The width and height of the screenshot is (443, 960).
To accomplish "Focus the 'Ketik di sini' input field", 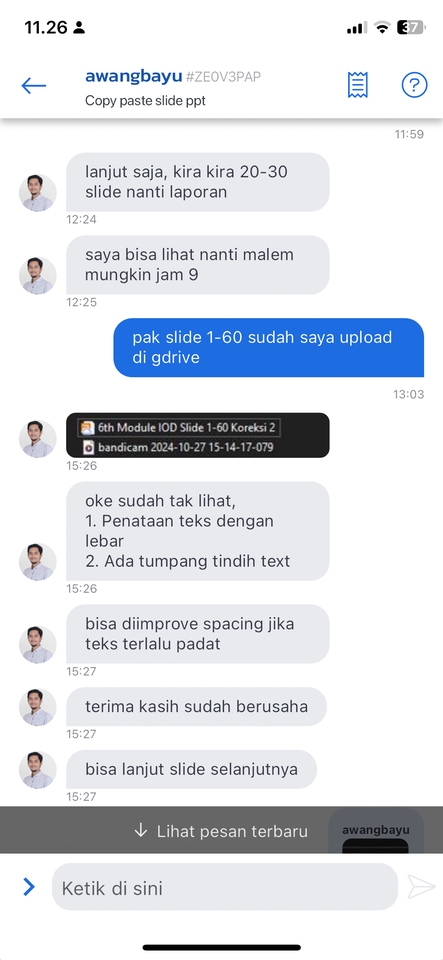I will (x=225, y=887).
